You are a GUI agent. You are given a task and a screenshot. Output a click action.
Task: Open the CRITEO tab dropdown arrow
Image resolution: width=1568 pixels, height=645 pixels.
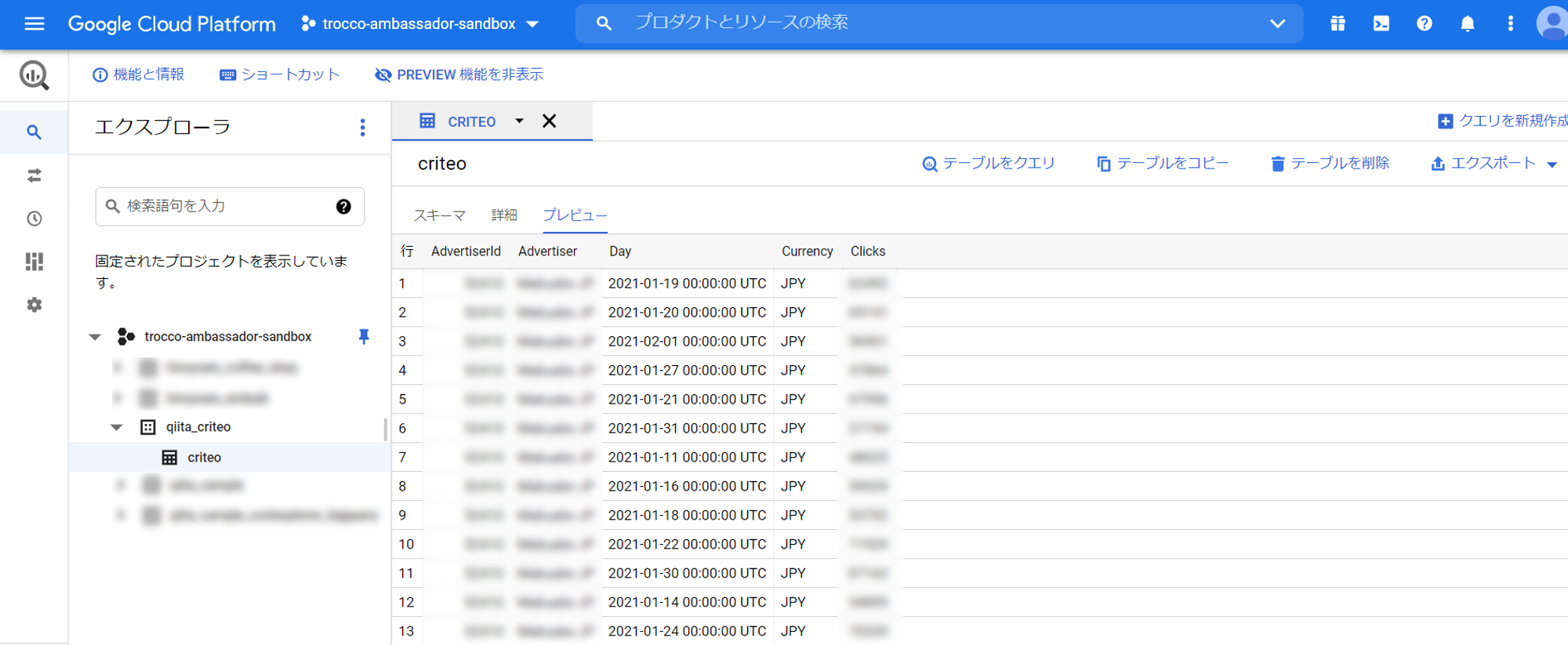click(519, 121)
